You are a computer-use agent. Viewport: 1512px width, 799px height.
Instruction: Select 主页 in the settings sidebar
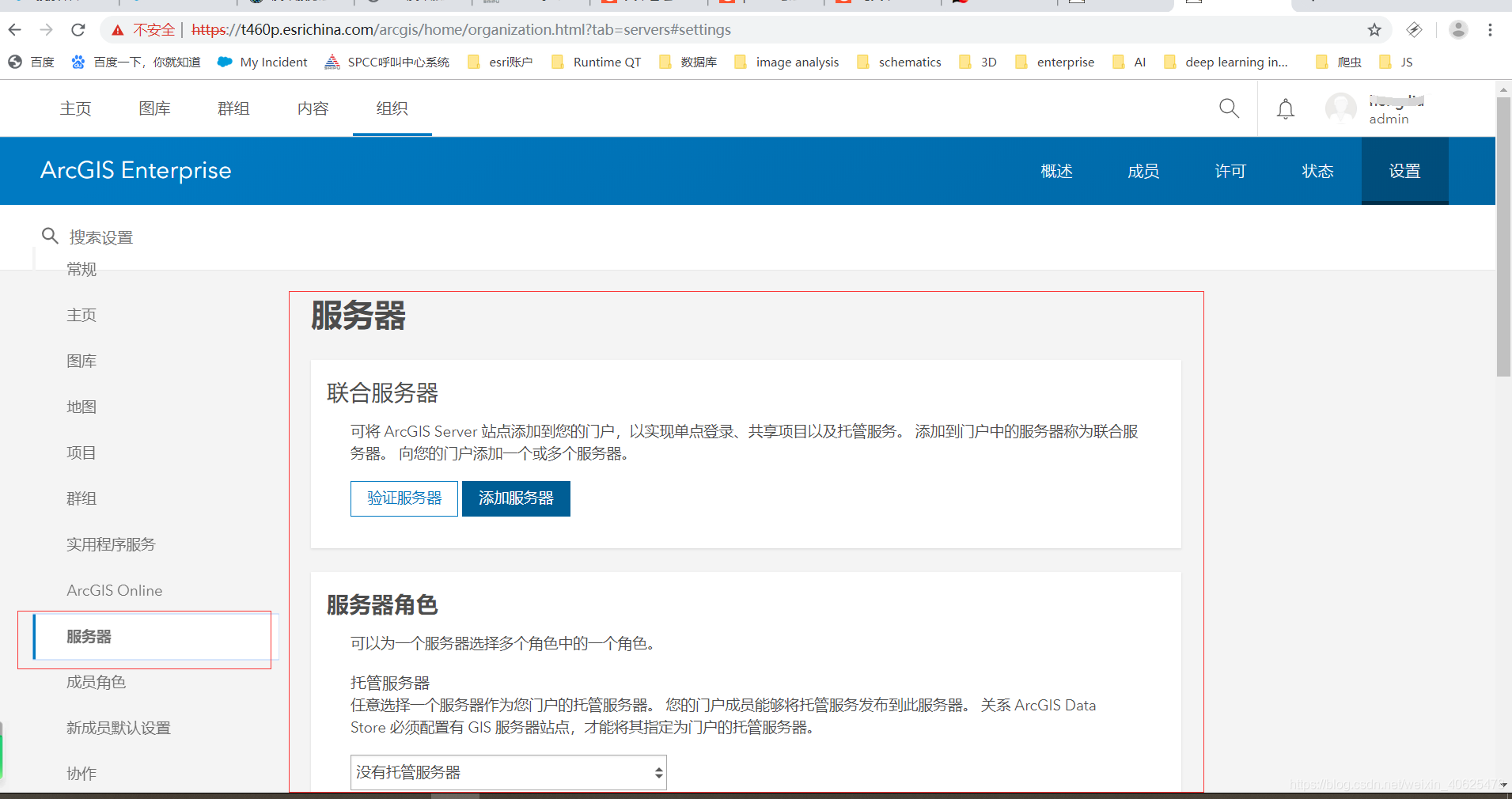81,315
